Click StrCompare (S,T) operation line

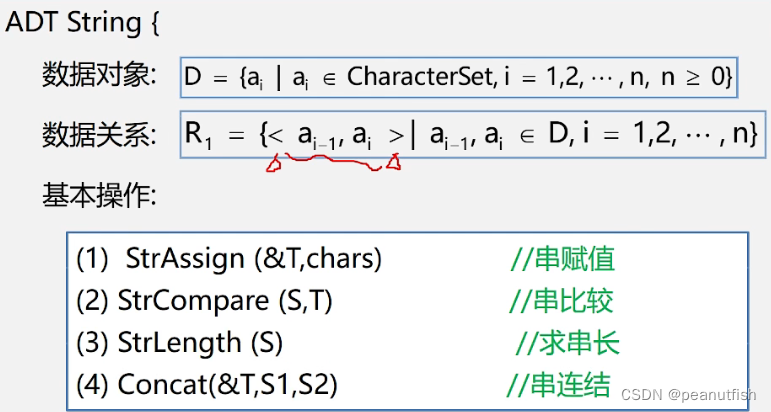tap(205, 300)
